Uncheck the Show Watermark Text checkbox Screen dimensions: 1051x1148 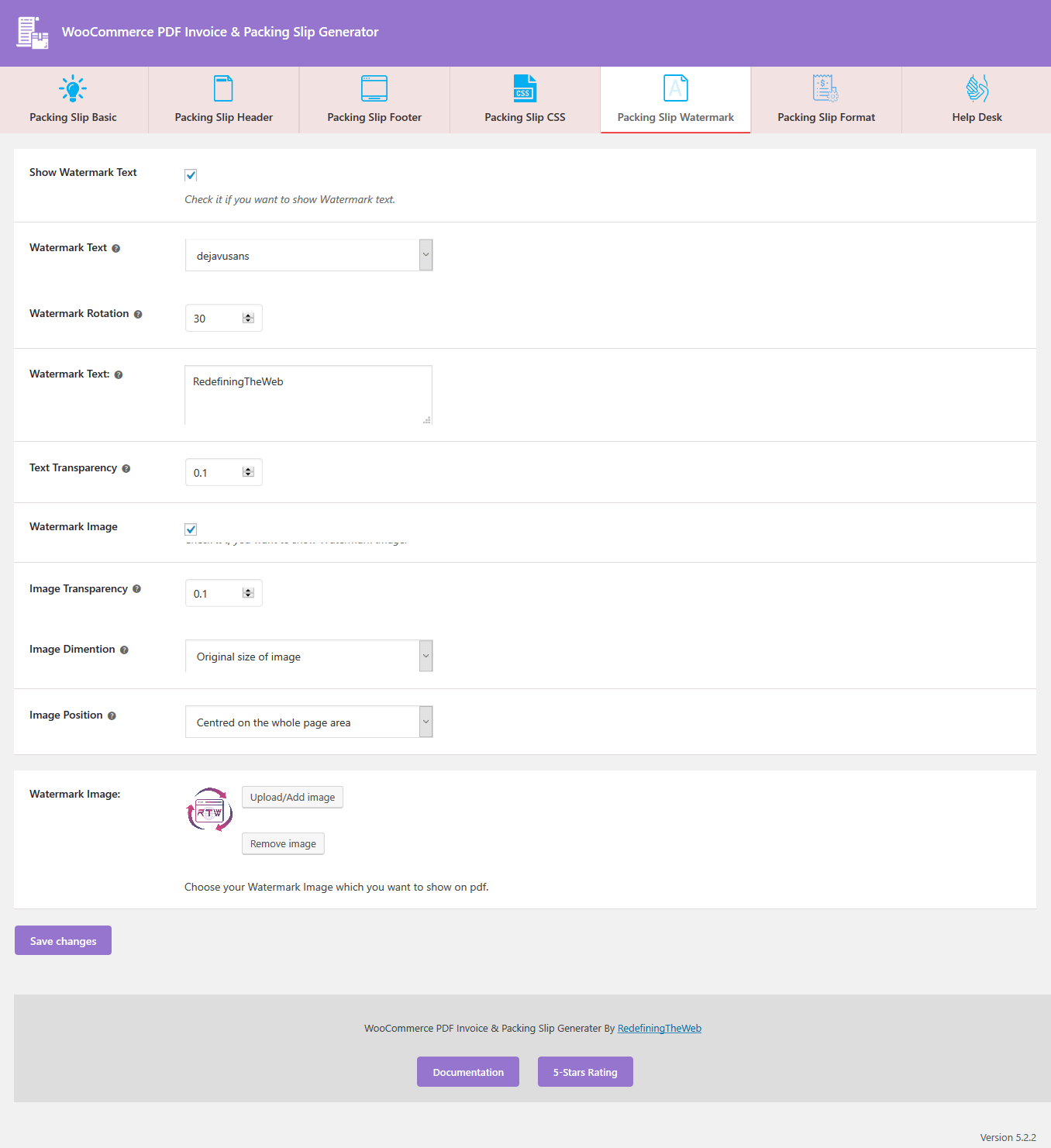191,175
